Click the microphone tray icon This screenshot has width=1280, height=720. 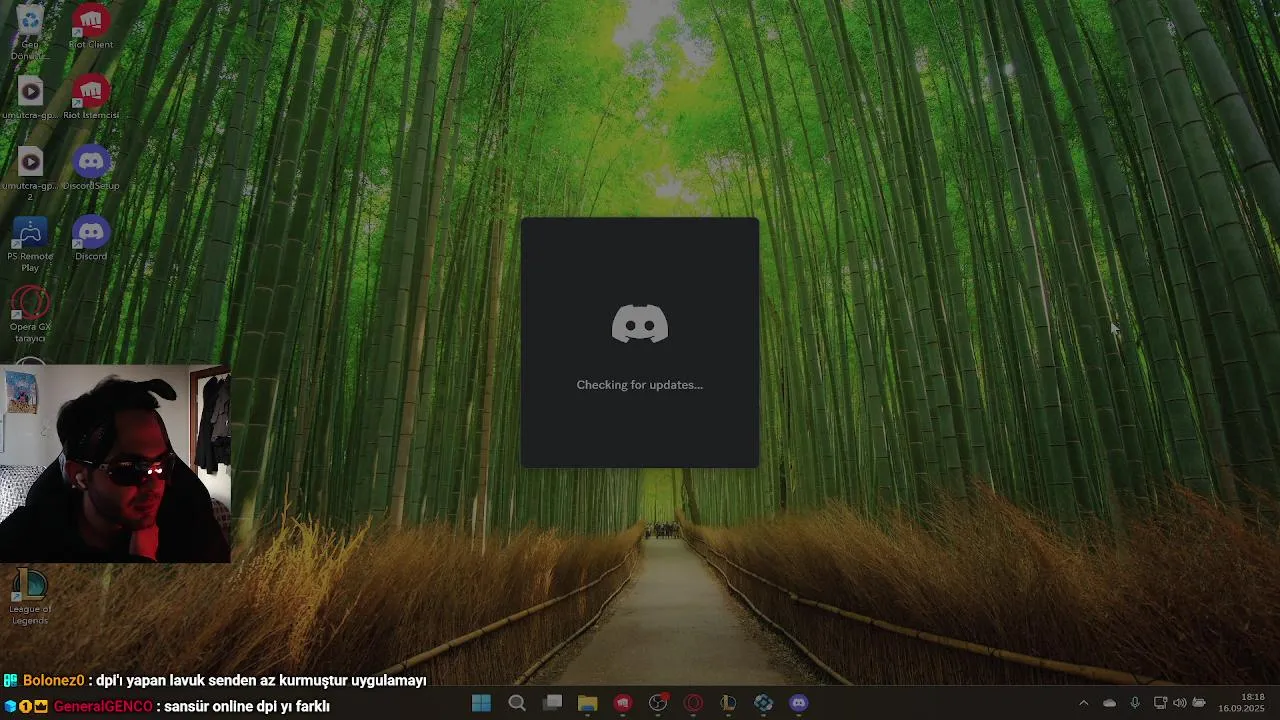(1135, 703)
